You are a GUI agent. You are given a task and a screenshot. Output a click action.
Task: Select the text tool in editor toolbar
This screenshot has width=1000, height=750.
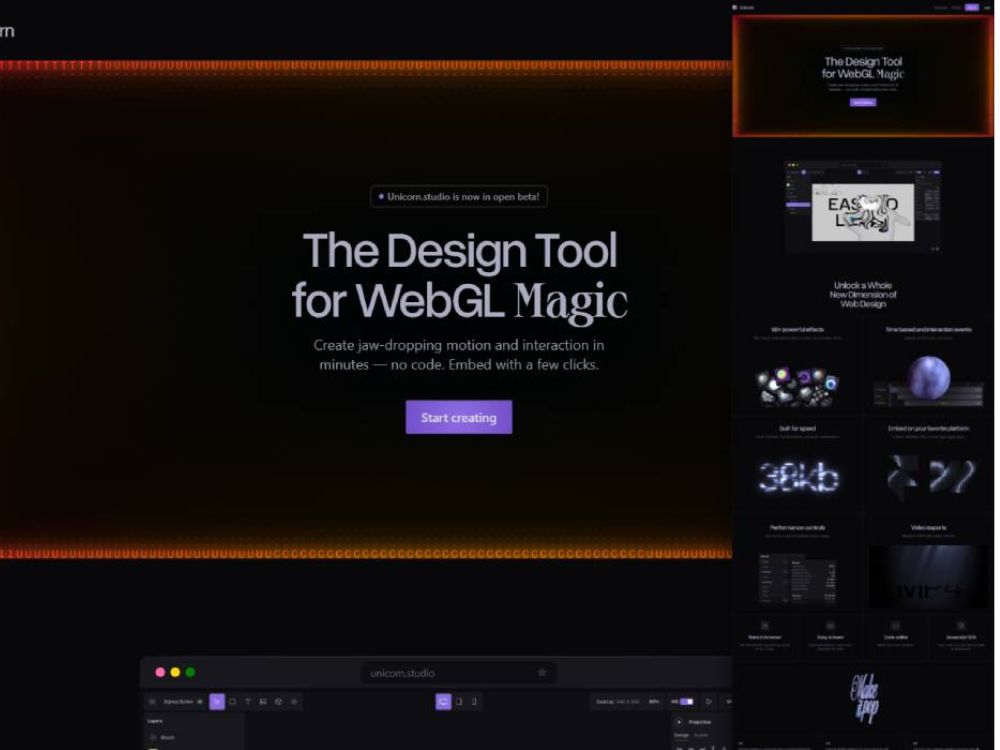click(x=247, y=702)
